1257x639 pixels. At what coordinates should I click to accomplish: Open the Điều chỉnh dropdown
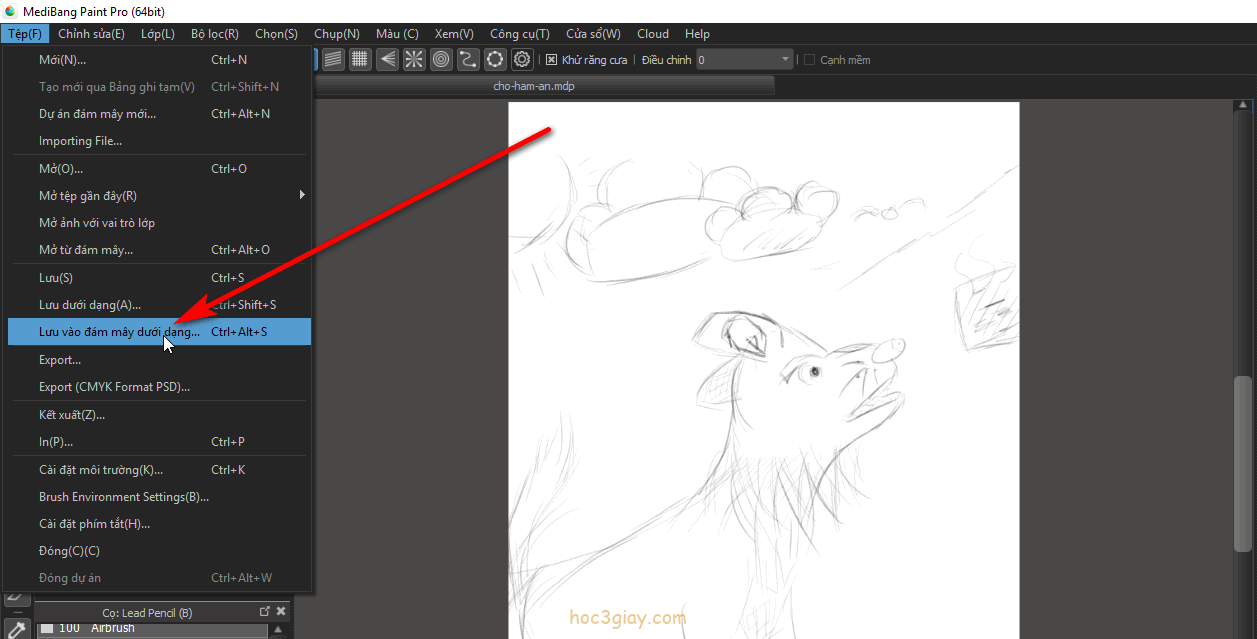[x=785, y=60]
